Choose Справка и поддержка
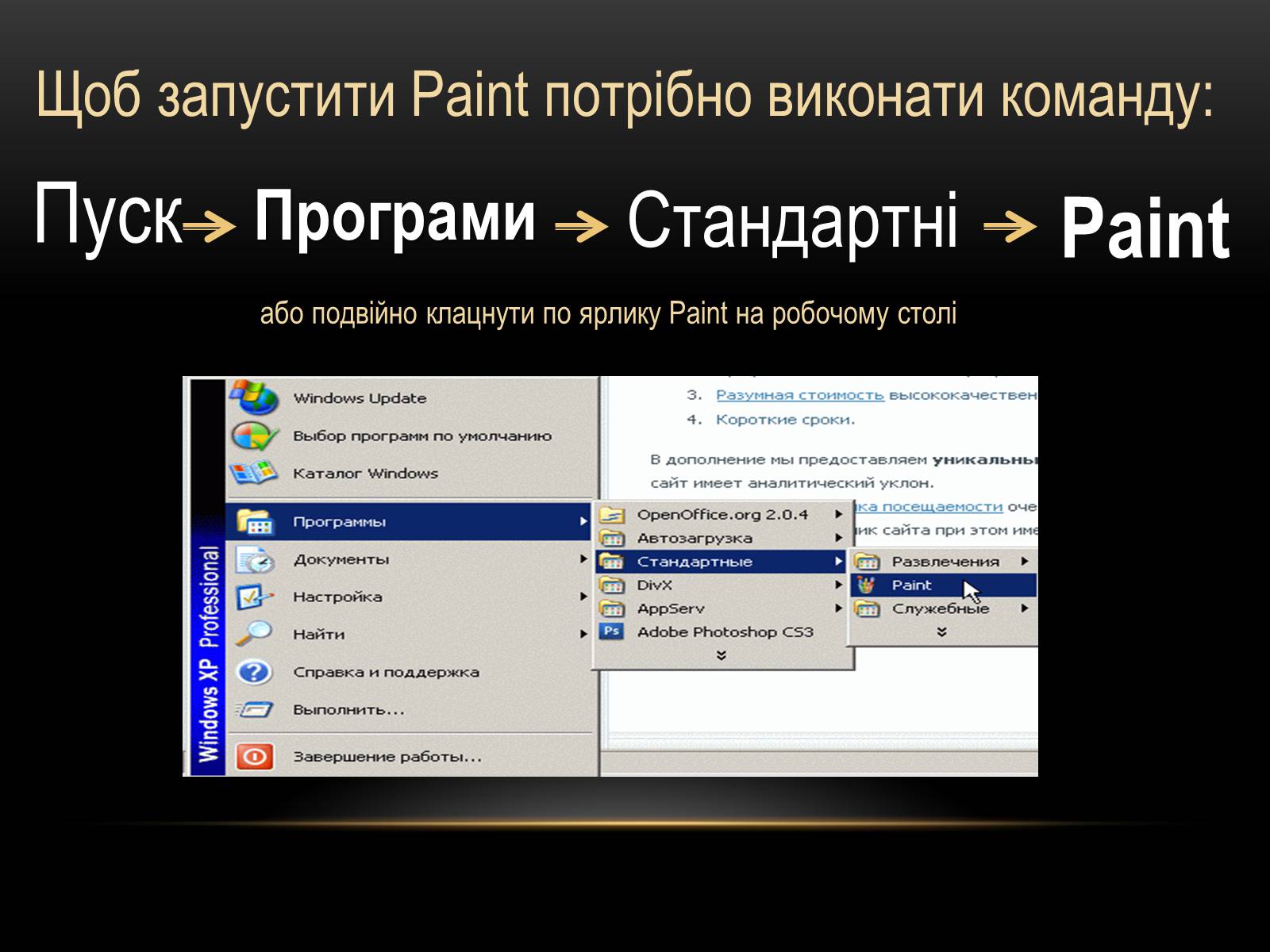1270x952 pixels. 410,672
